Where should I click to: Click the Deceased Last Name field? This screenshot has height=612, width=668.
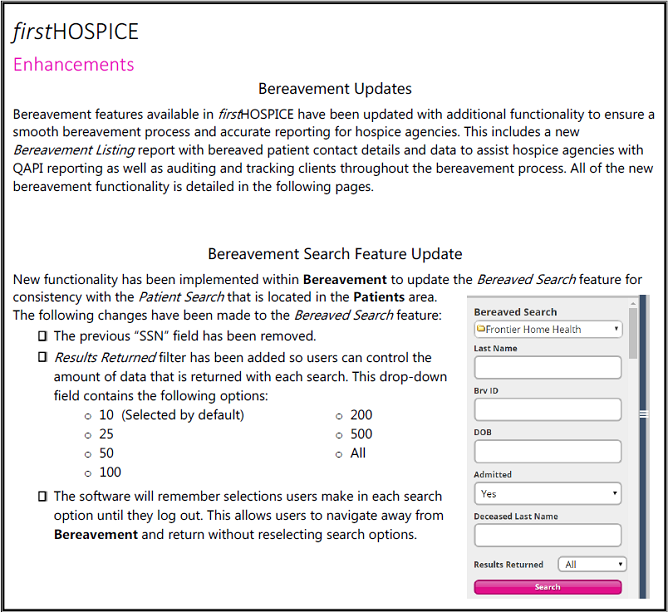tap(547, 535)
